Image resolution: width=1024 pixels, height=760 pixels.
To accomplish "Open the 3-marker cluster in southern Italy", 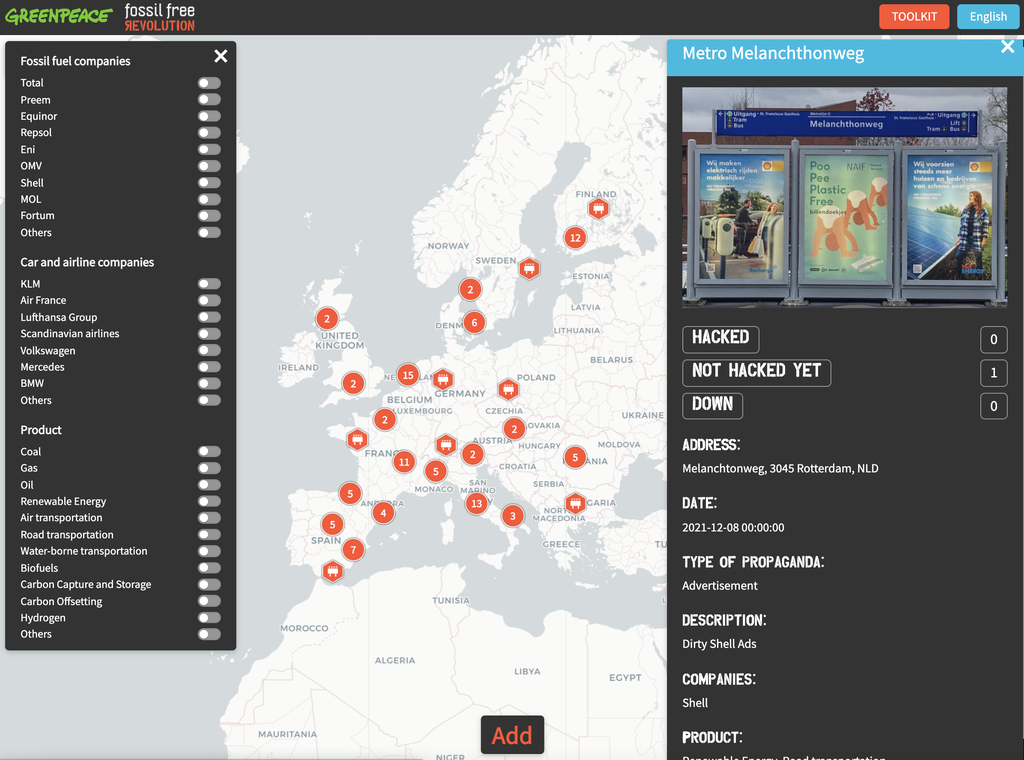I will click(x=513, y=516).
